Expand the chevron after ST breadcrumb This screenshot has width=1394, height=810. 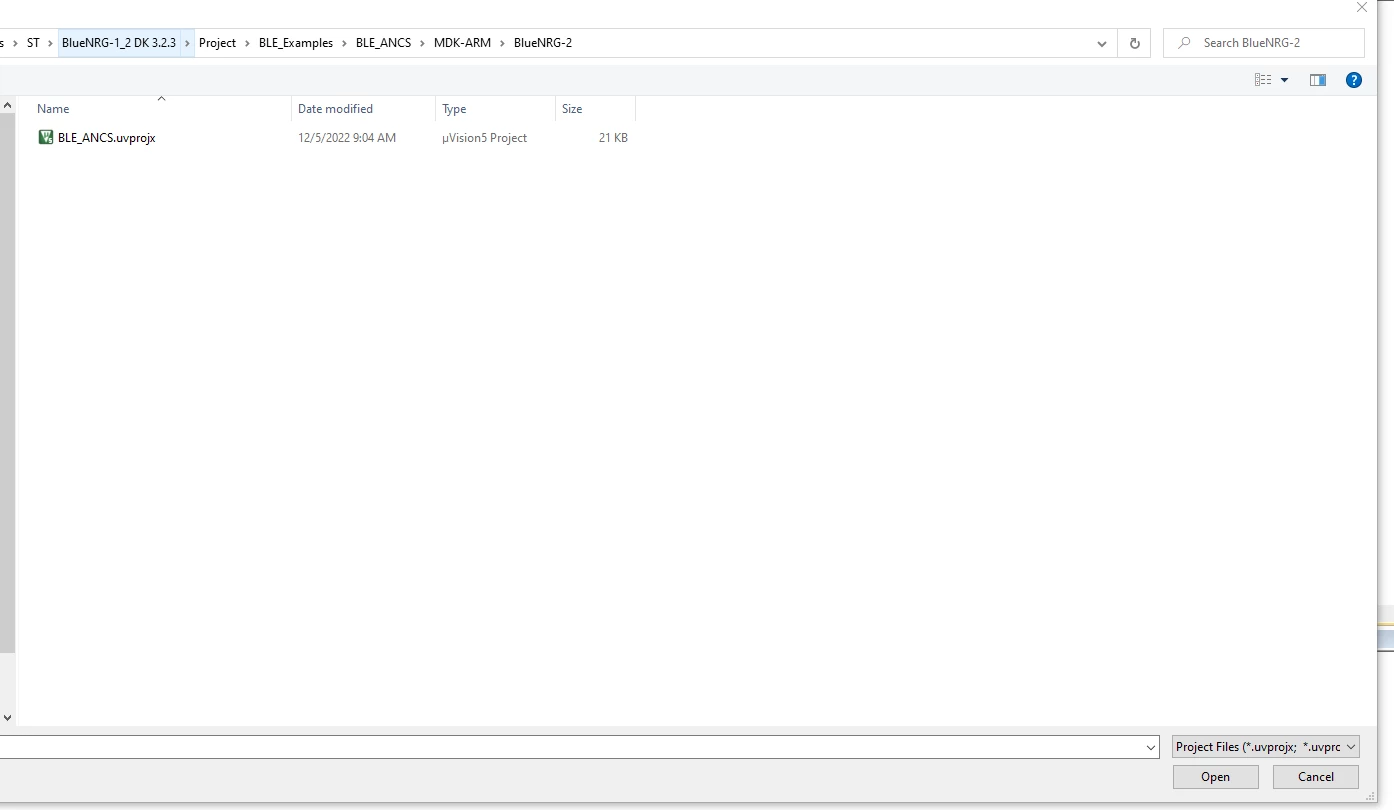pos(50,43)
